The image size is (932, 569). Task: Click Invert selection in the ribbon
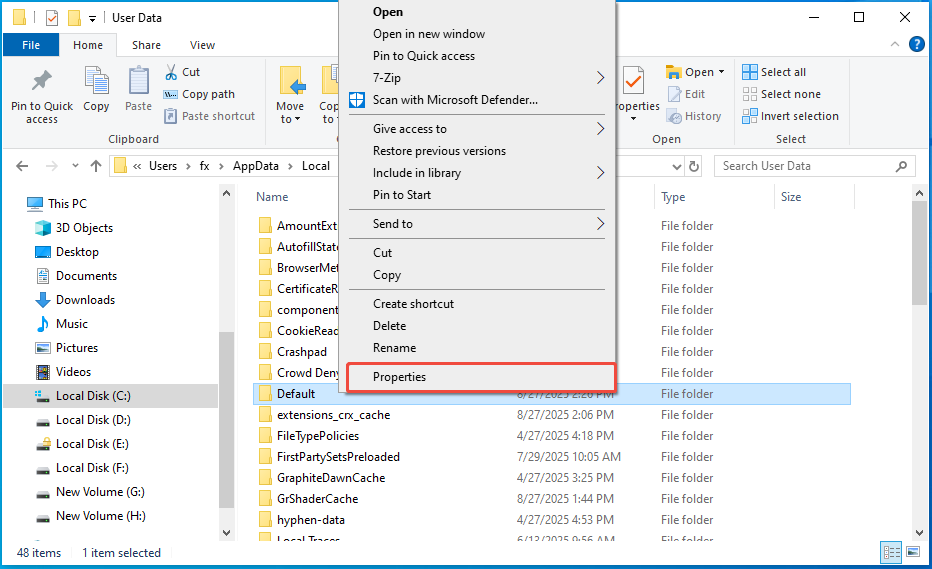pyautogui.click(x=790, y=116)
